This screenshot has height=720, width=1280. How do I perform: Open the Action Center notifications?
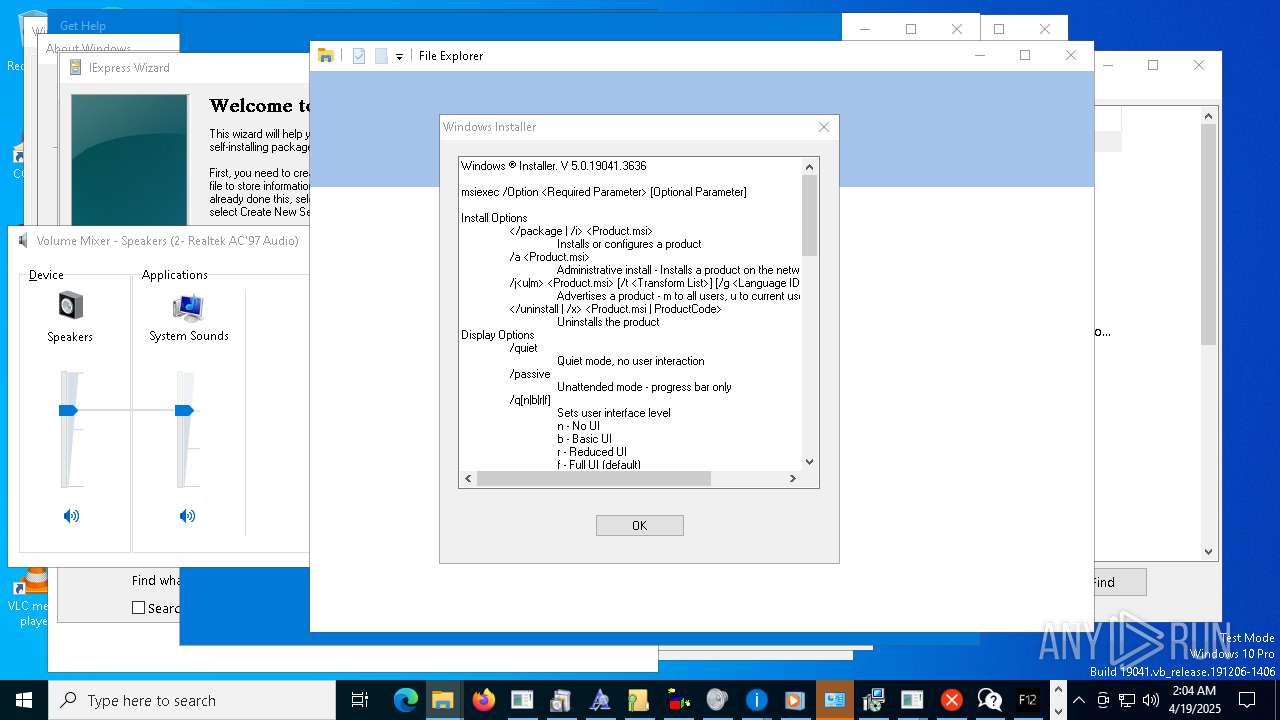1247,700
